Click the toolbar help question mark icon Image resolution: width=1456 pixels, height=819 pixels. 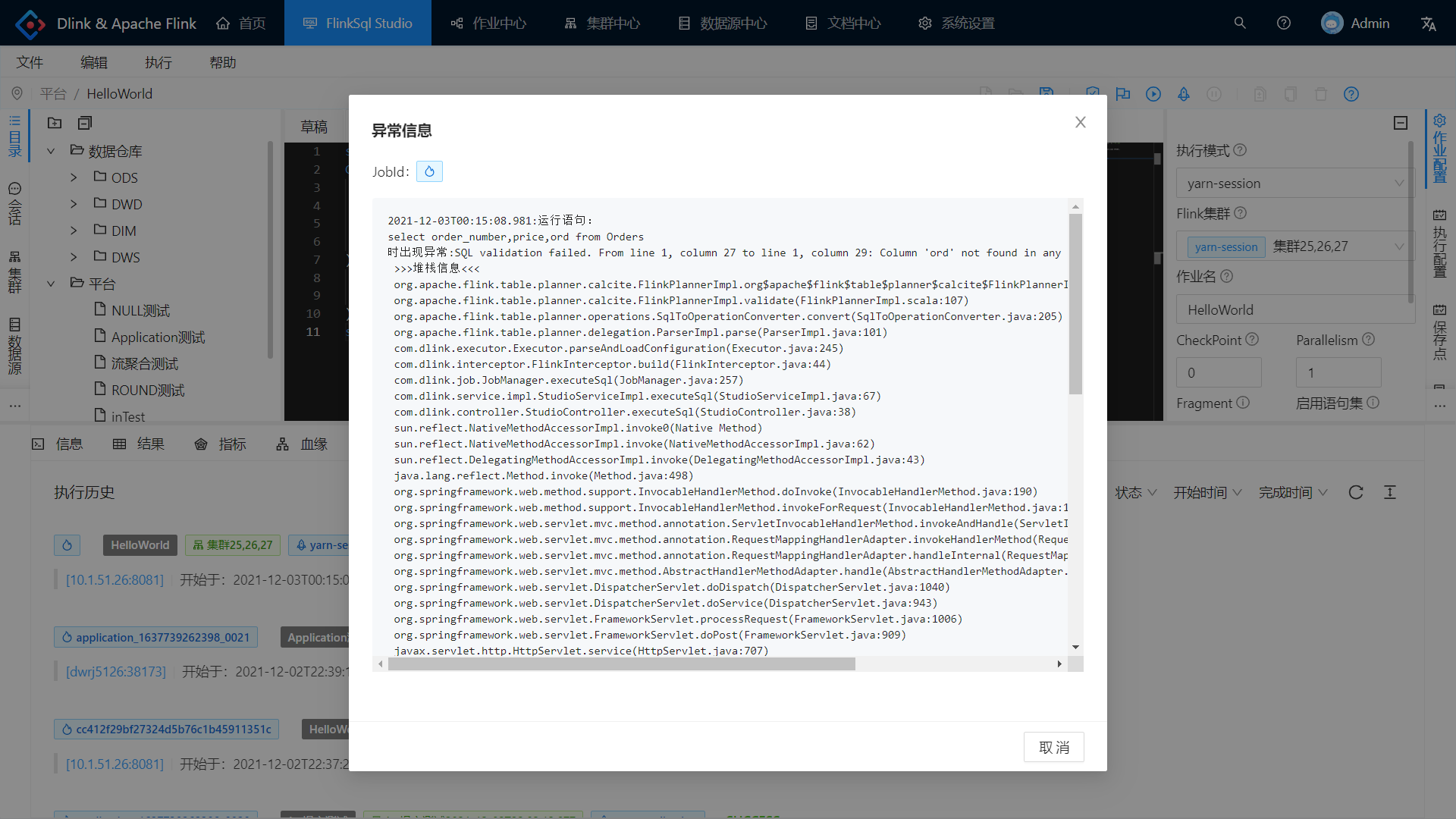click(1351, 94)
